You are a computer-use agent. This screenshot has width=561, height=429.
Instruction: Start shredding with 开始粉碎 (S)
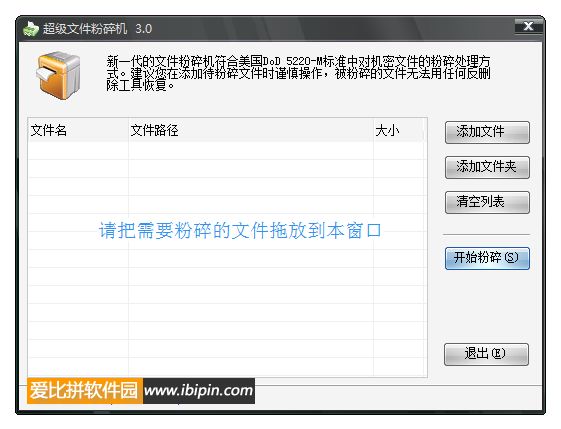coord(487,258)
